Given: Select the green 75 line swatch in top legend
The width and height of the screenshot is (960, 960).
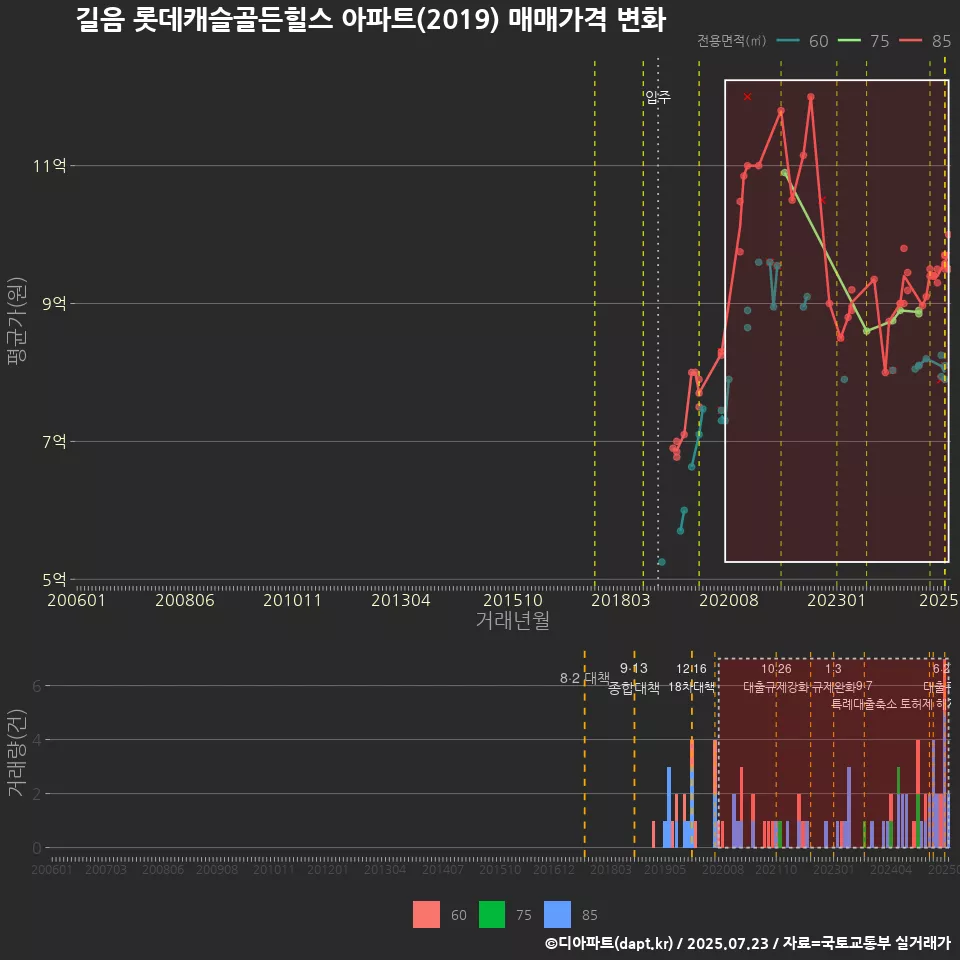Looking at the screenshot, I should coord(849,41).
